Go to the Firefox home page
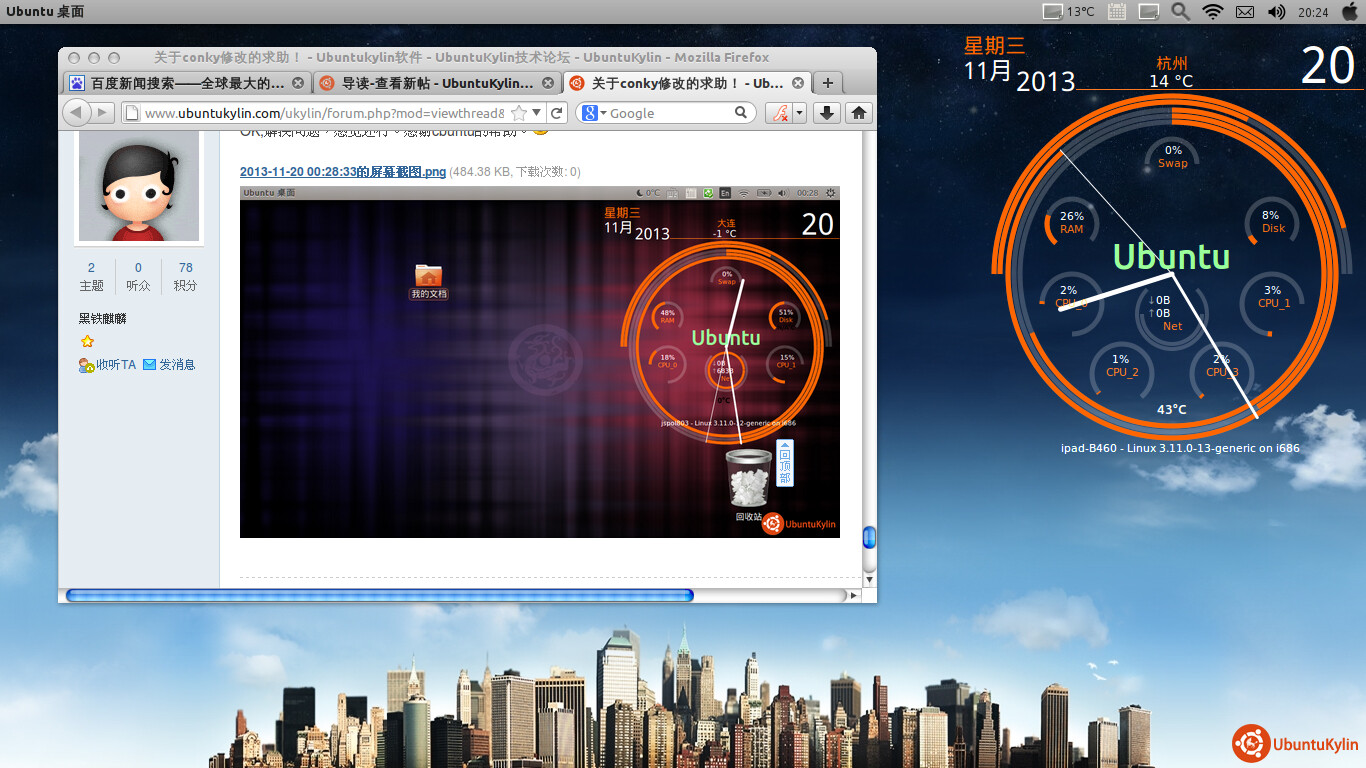 click(x=858, y=113)
